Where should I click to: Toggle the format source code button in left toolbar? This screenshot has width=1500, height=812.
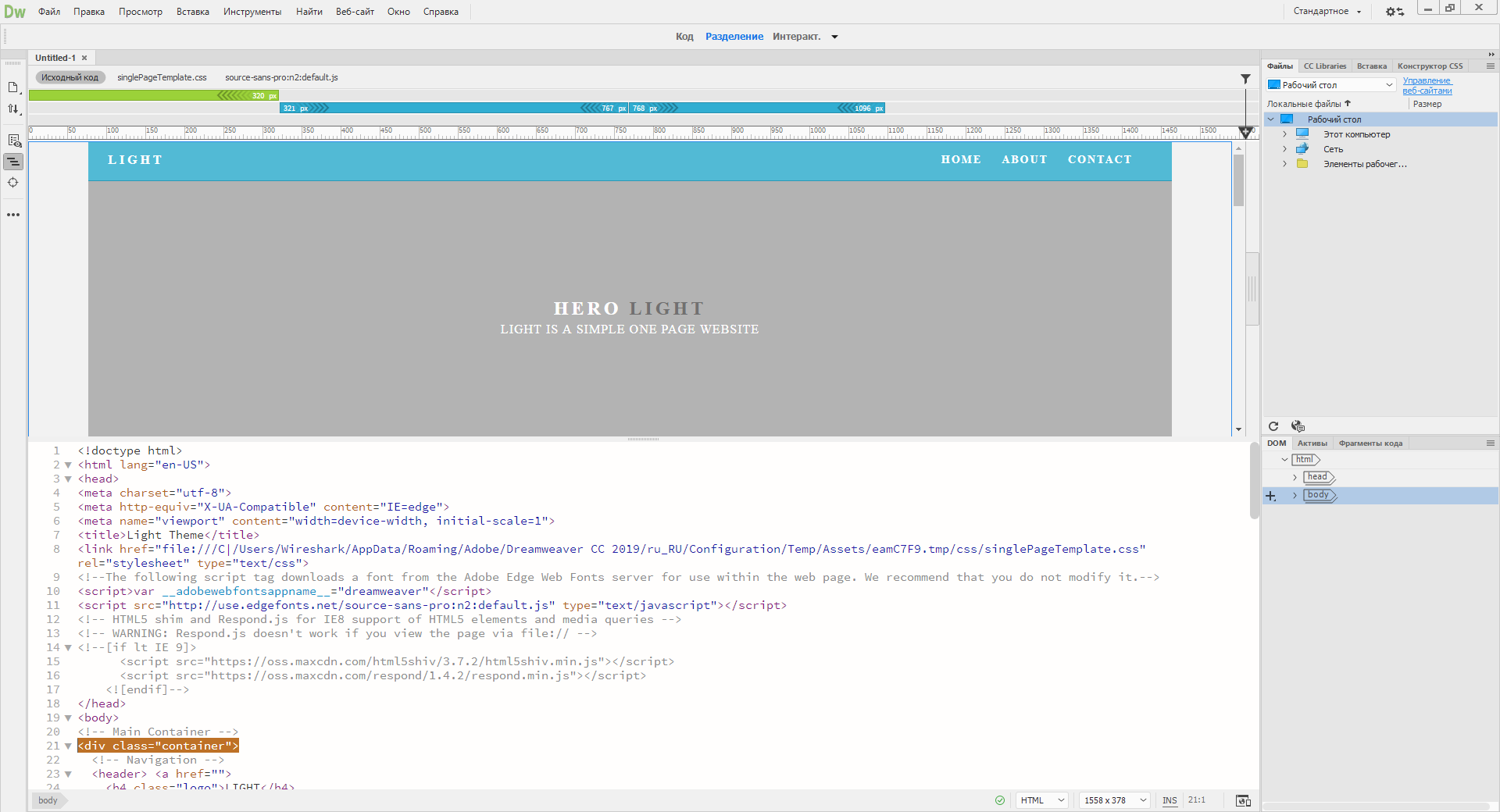(13, 162)
